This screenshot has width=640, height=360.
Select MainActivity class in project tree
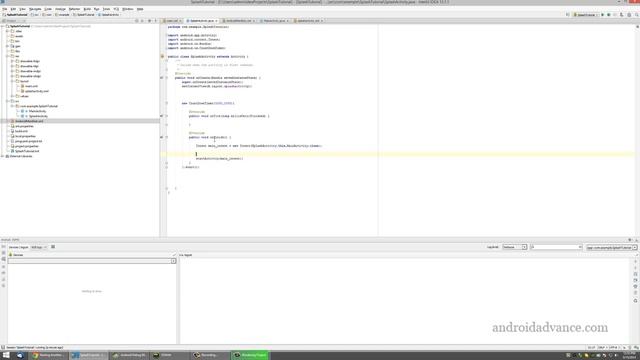(37, 111)
